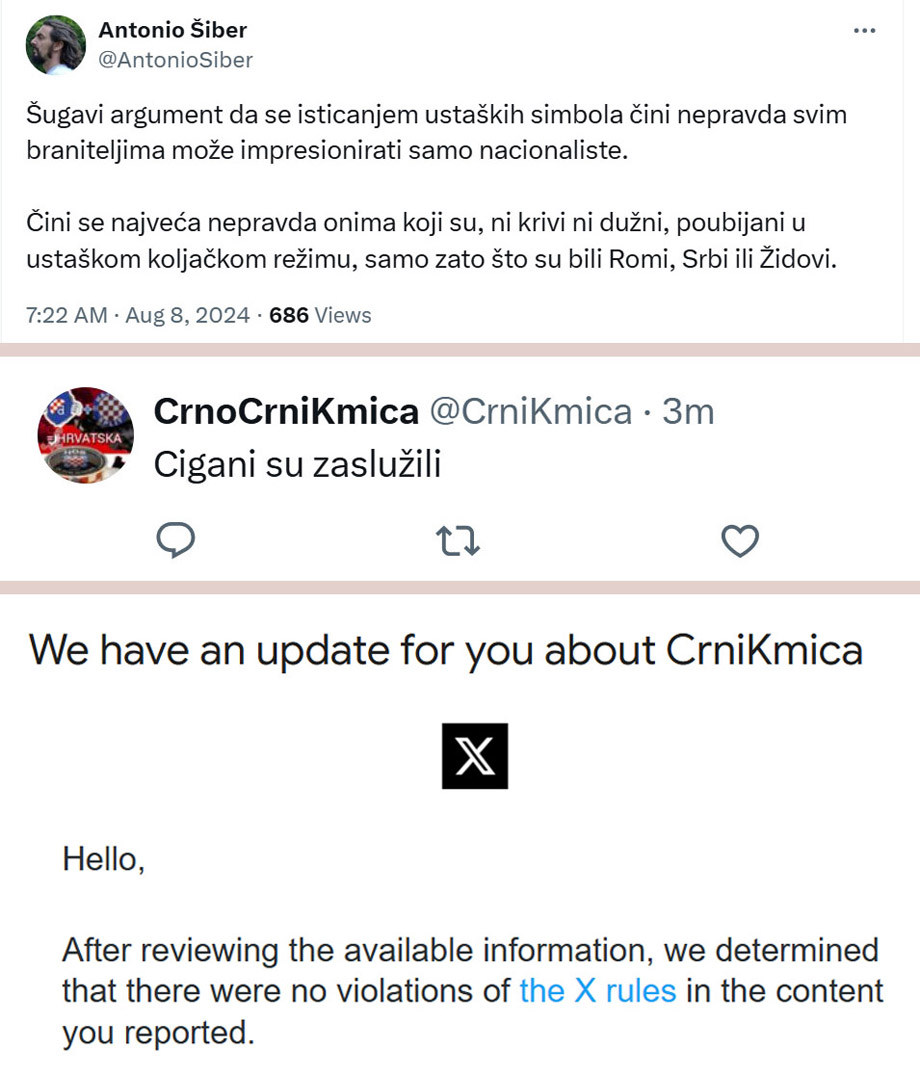
Task: Click the 7:22 AM Aug 8, 2024 timestamp
Action: (x=137, y=316)
